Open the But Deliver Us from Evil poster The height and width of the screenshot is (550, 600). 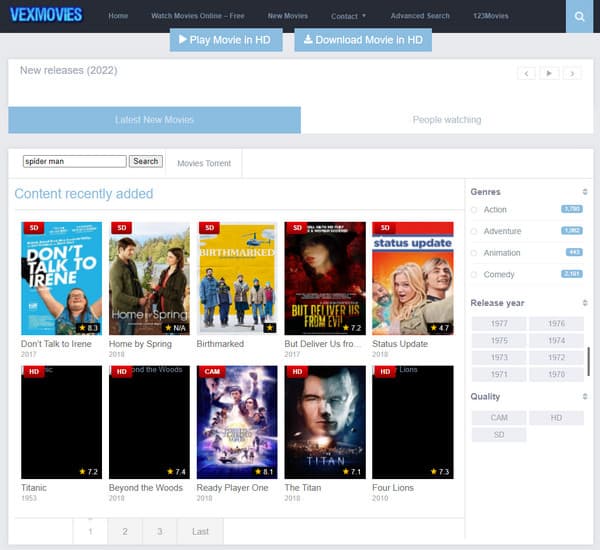325,278
